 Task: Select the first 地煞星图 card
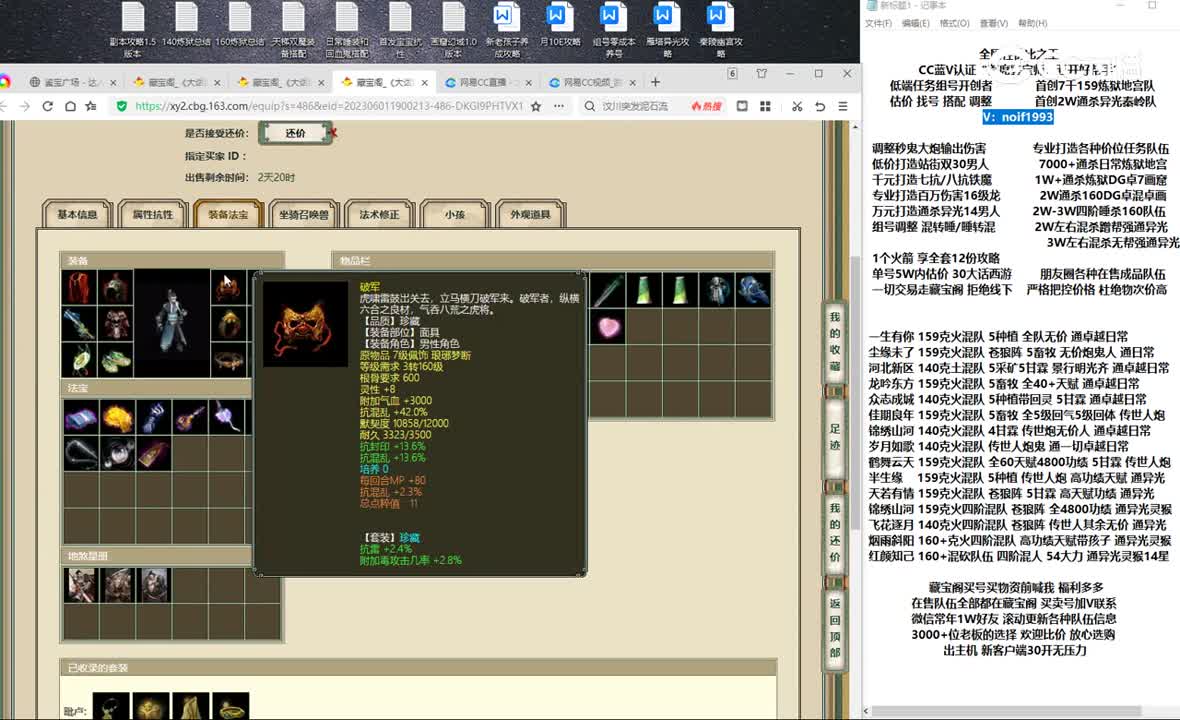pos(81,585)
